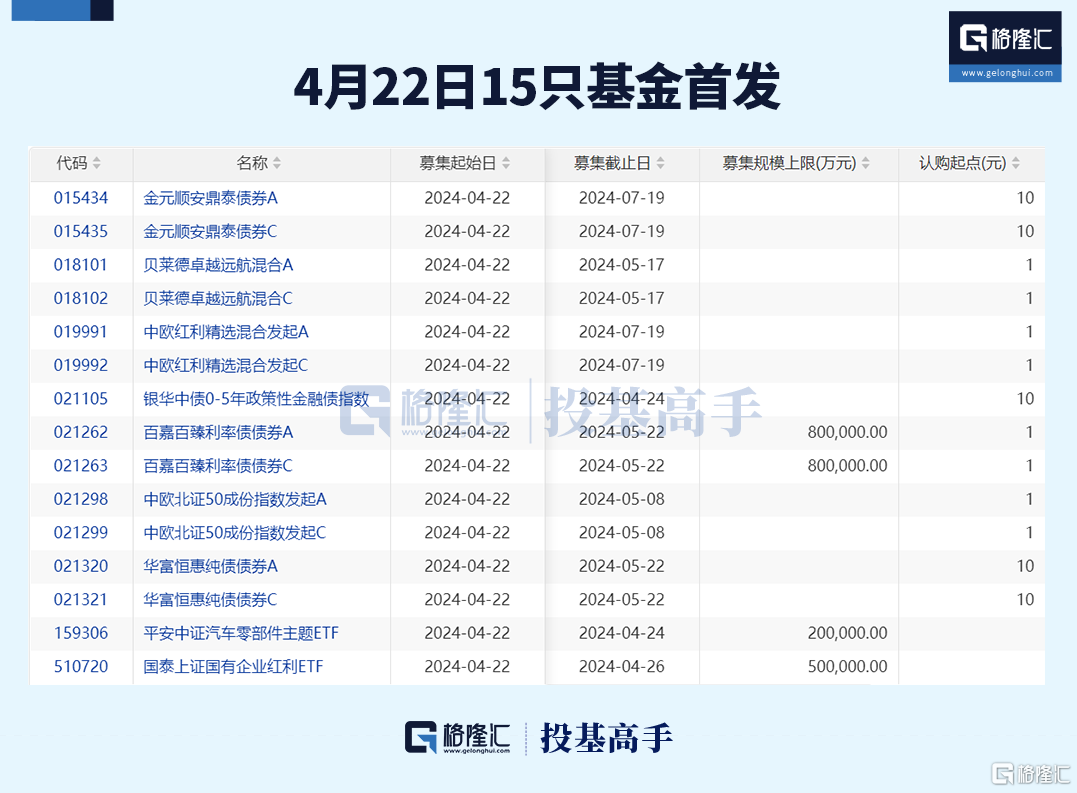1077x793 pixels.
Task: Sort by 募集规模上限(万元) column arrows
Action: tap(865, 163)
